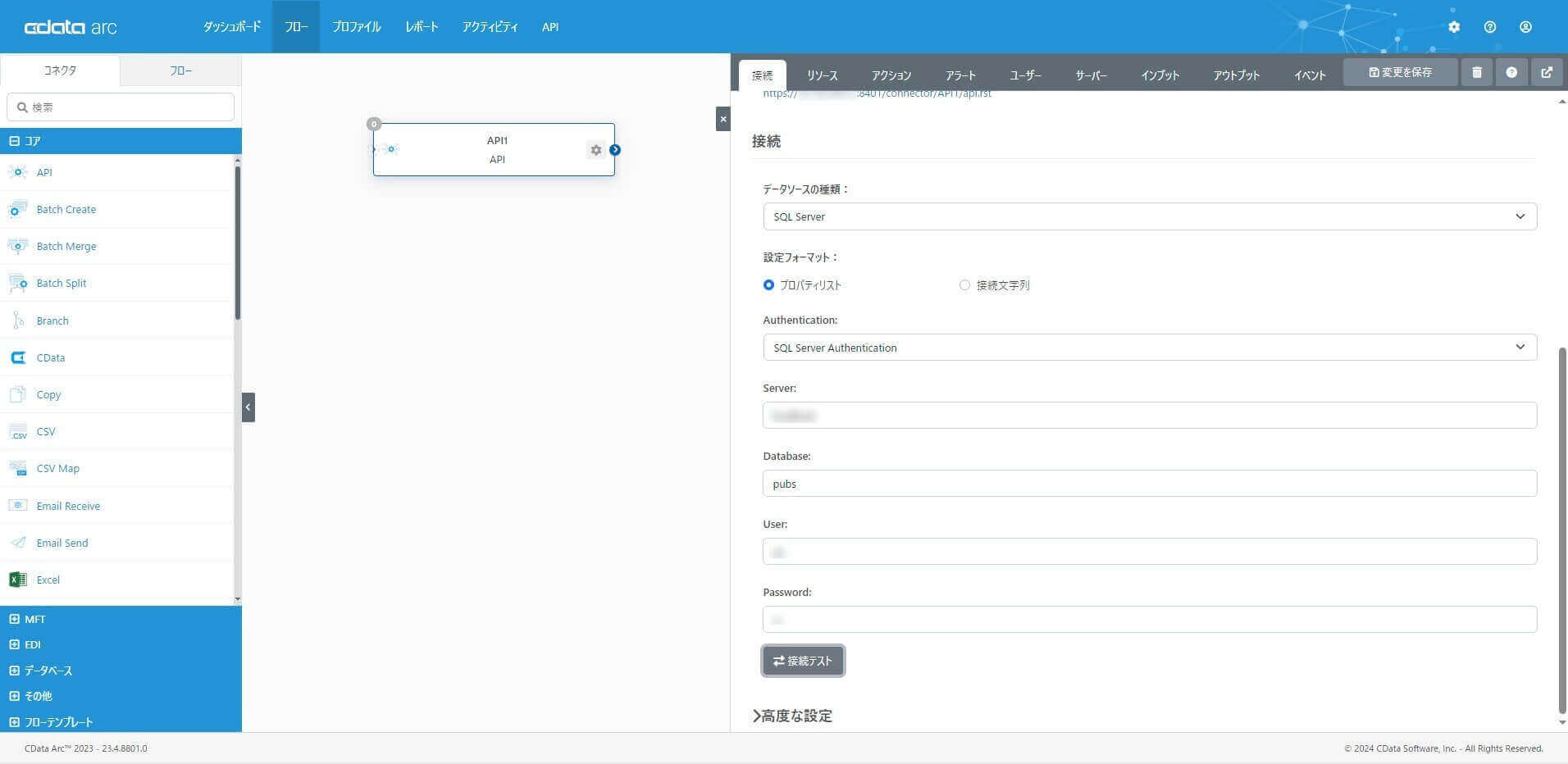This screenshot has height=764, width=1568.
Task: Expand the MFT connector category
Action: pyautogui.click(x=121, y=619)
